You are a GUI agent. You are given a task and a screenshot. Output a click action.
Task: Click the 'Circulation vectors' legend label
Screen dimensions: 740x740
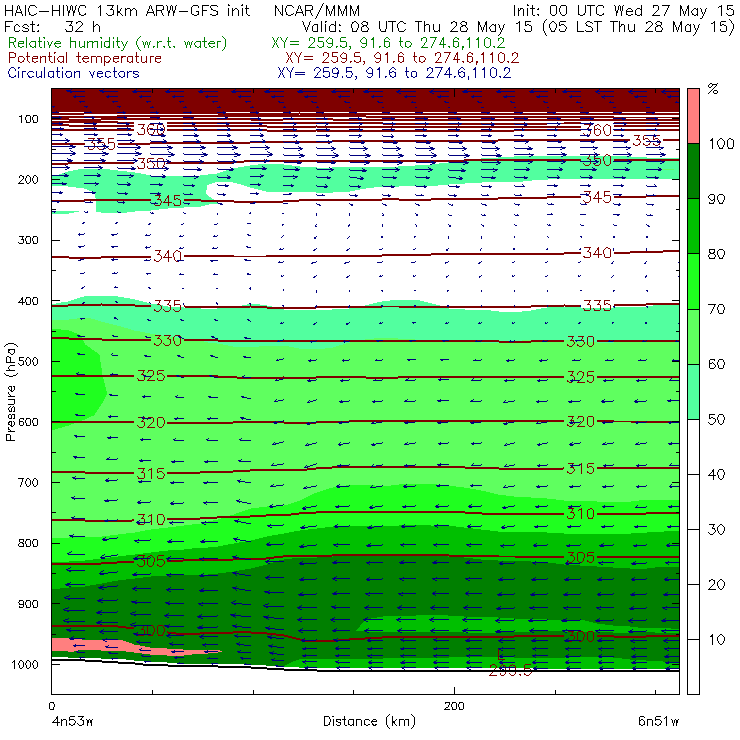pos(73,73)
